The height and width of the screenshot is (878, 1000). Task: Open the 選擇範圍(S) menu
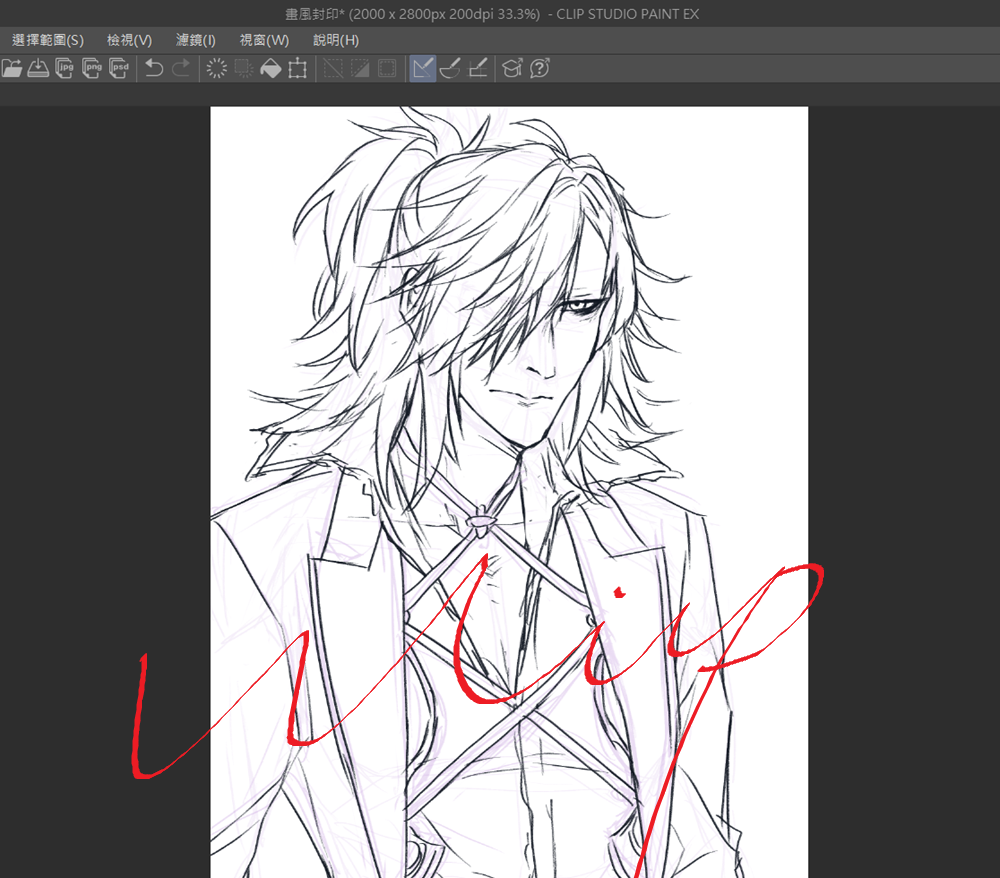pos(48,40)
